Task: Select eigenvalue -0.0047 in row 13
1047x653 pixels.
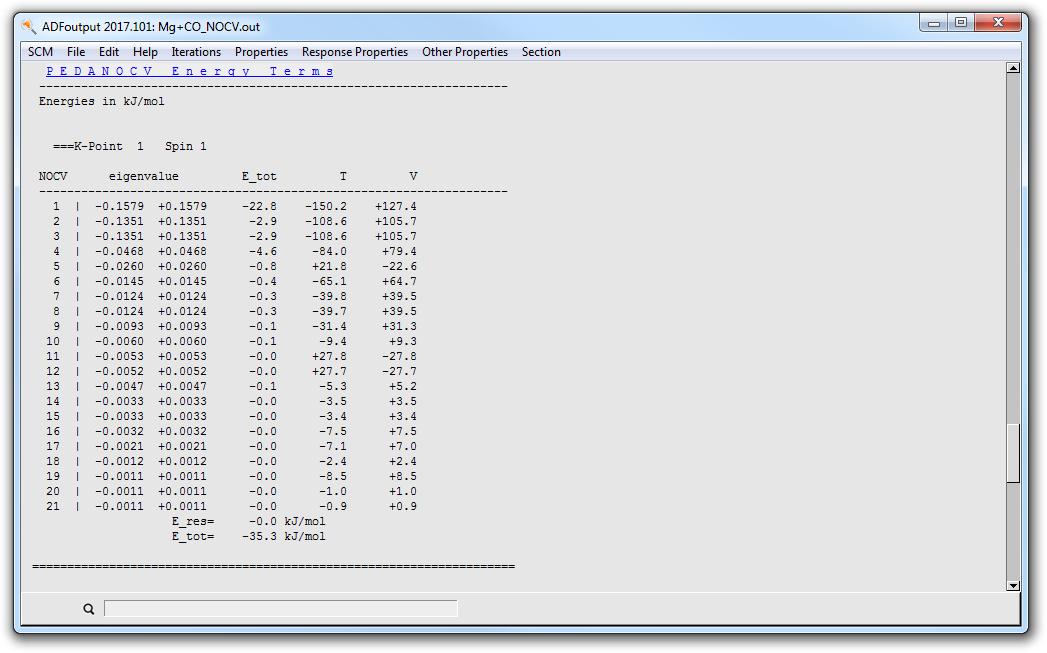Action: [119, 387]
